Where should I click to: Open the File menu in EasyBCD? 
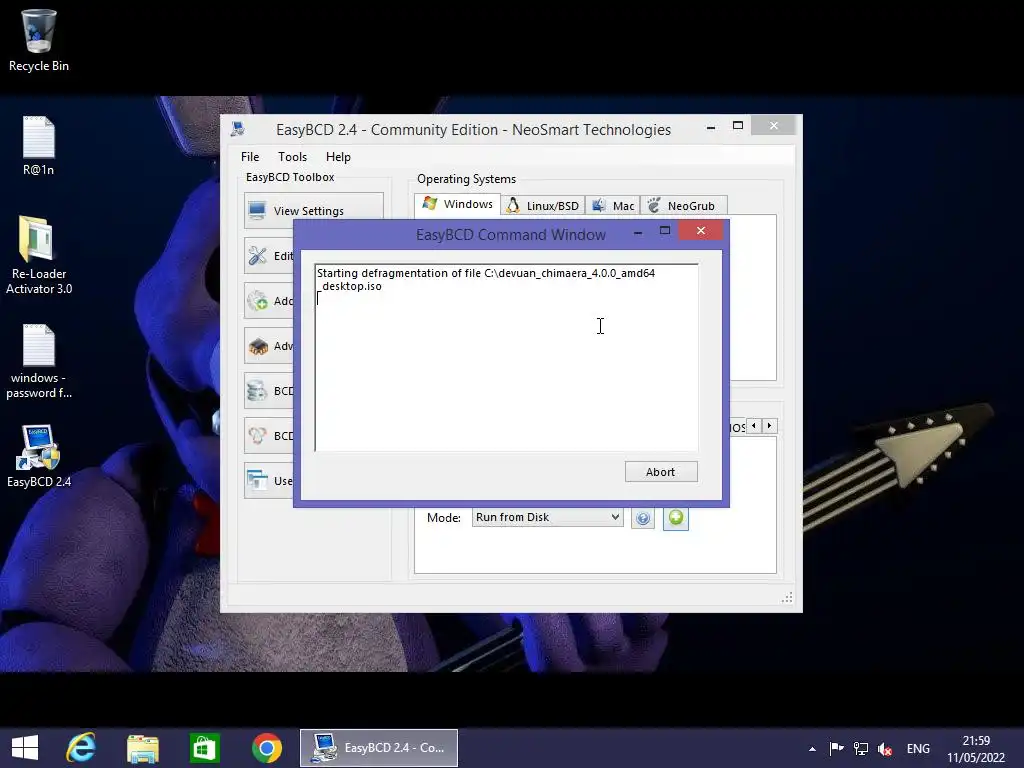(x=249, y=157)
